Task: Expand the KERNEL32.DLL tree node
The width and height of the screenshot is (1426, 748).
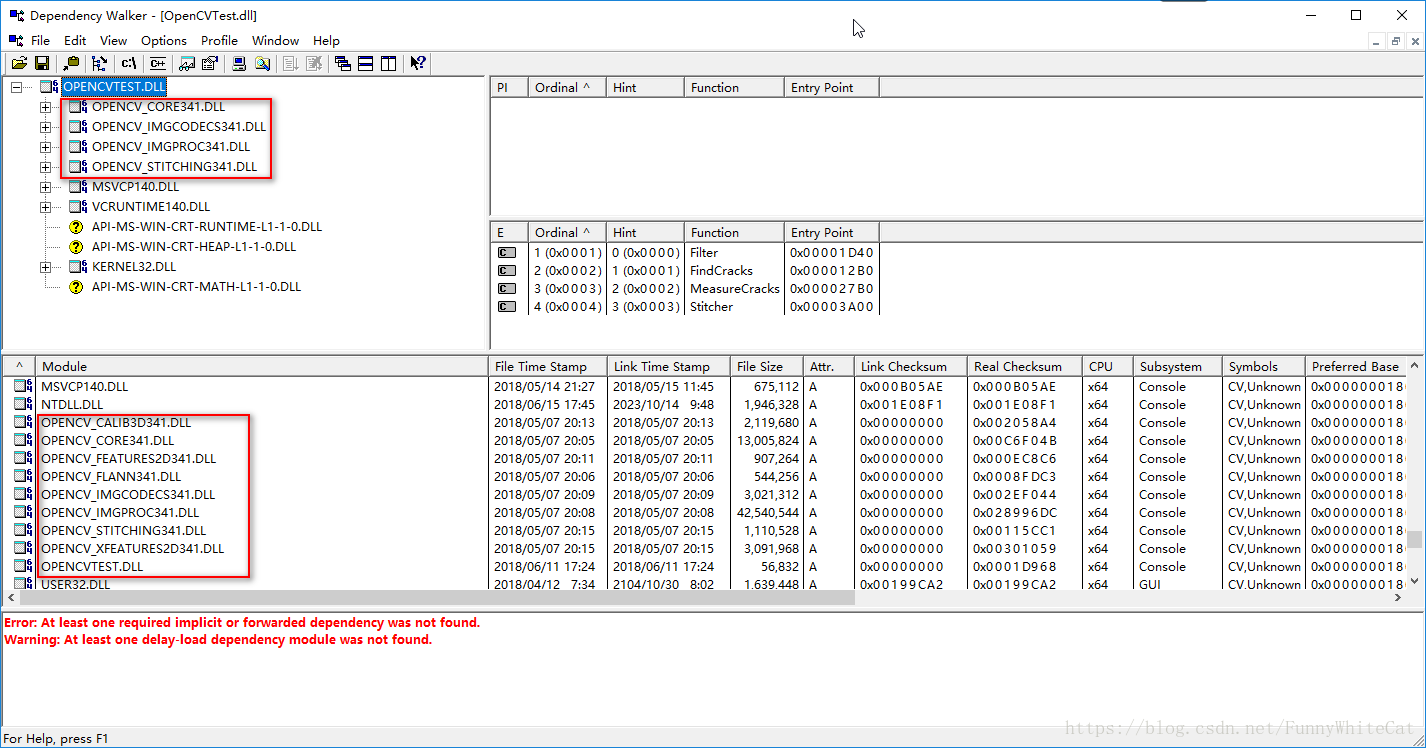Action: [x=45, y=267]
